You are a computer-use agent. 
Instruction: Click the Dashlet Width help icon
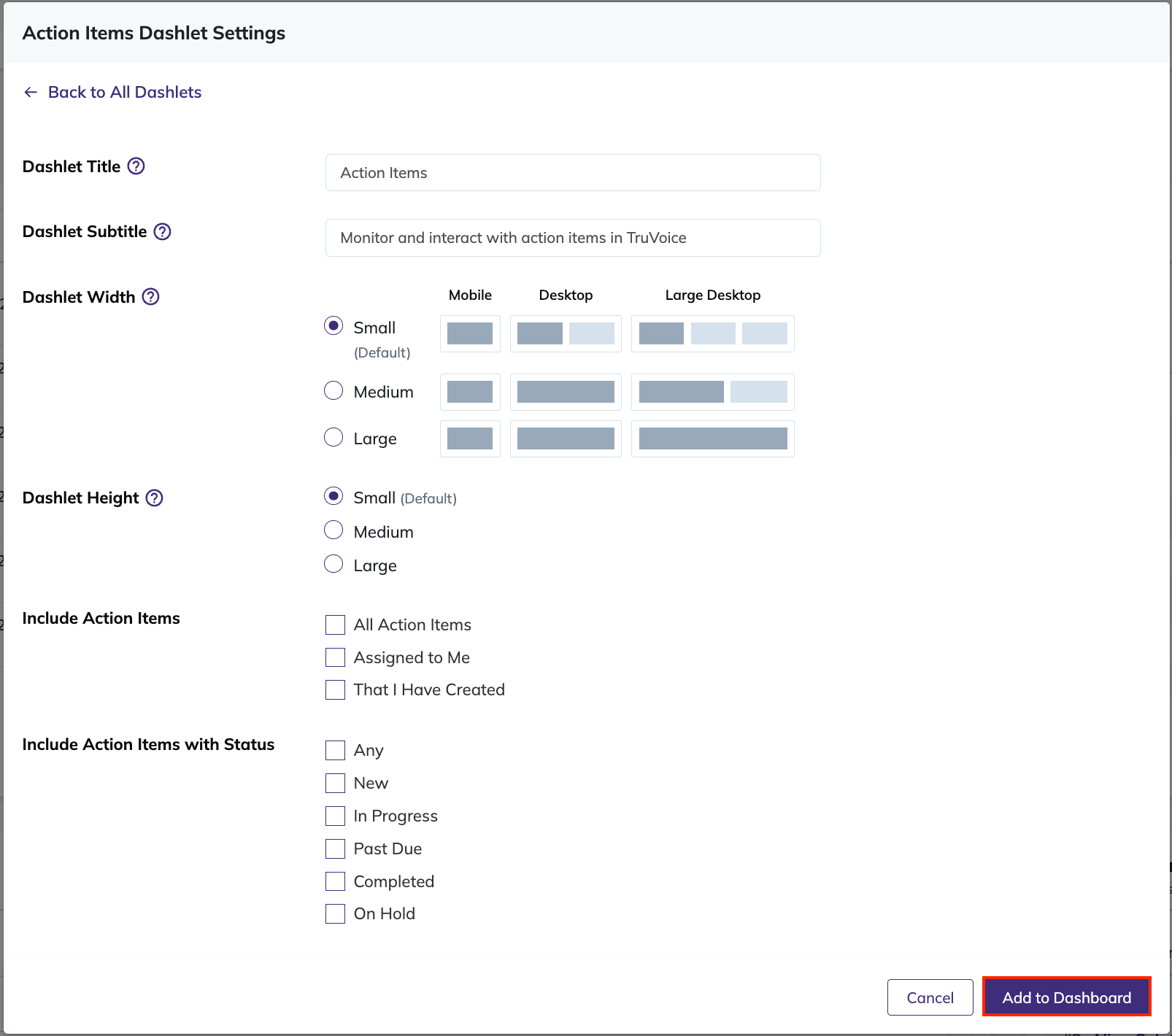pyautogui.click(x=151, y=297)
